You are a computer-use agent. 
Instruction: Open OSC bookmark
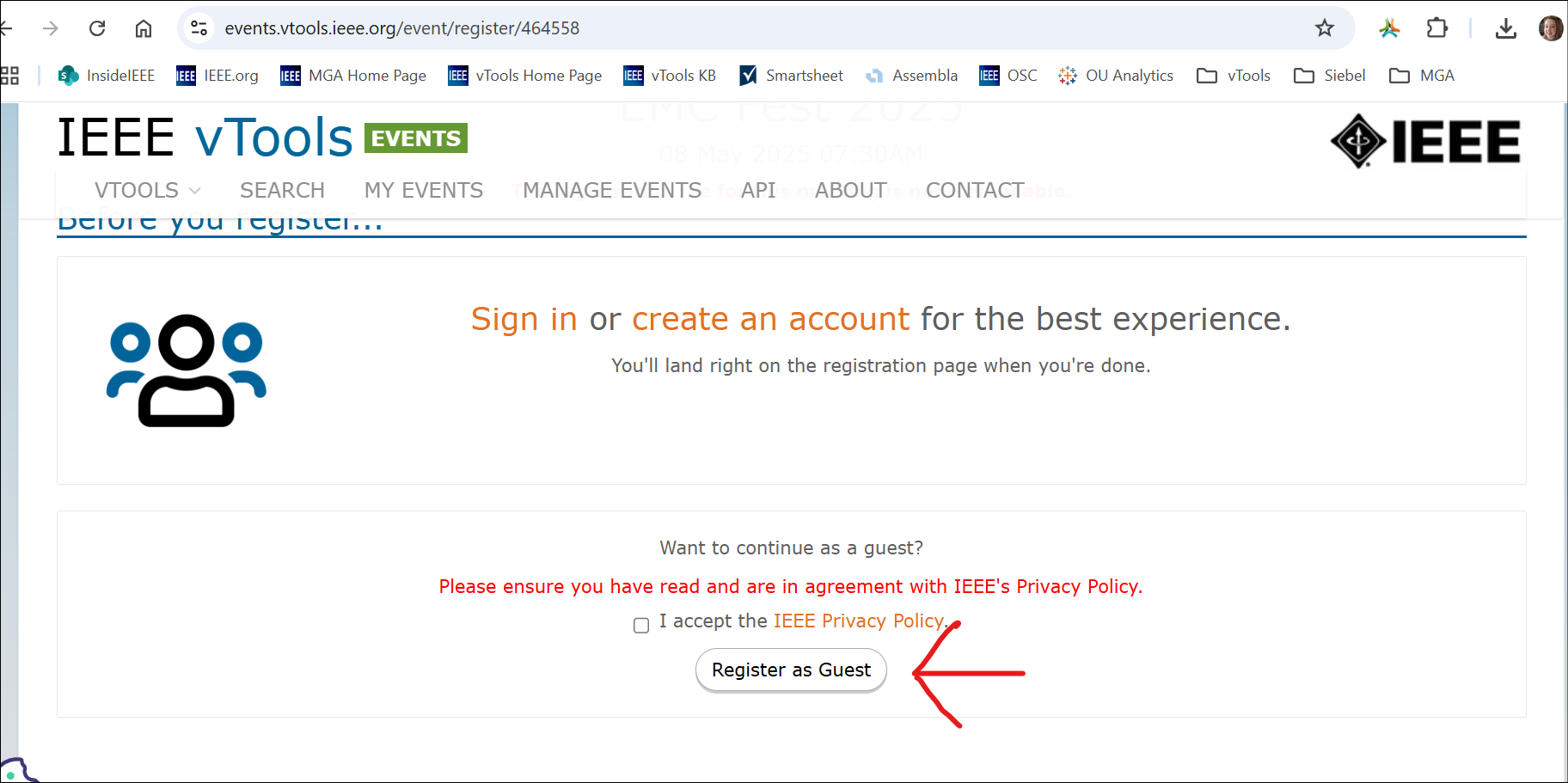(1008, 76)
